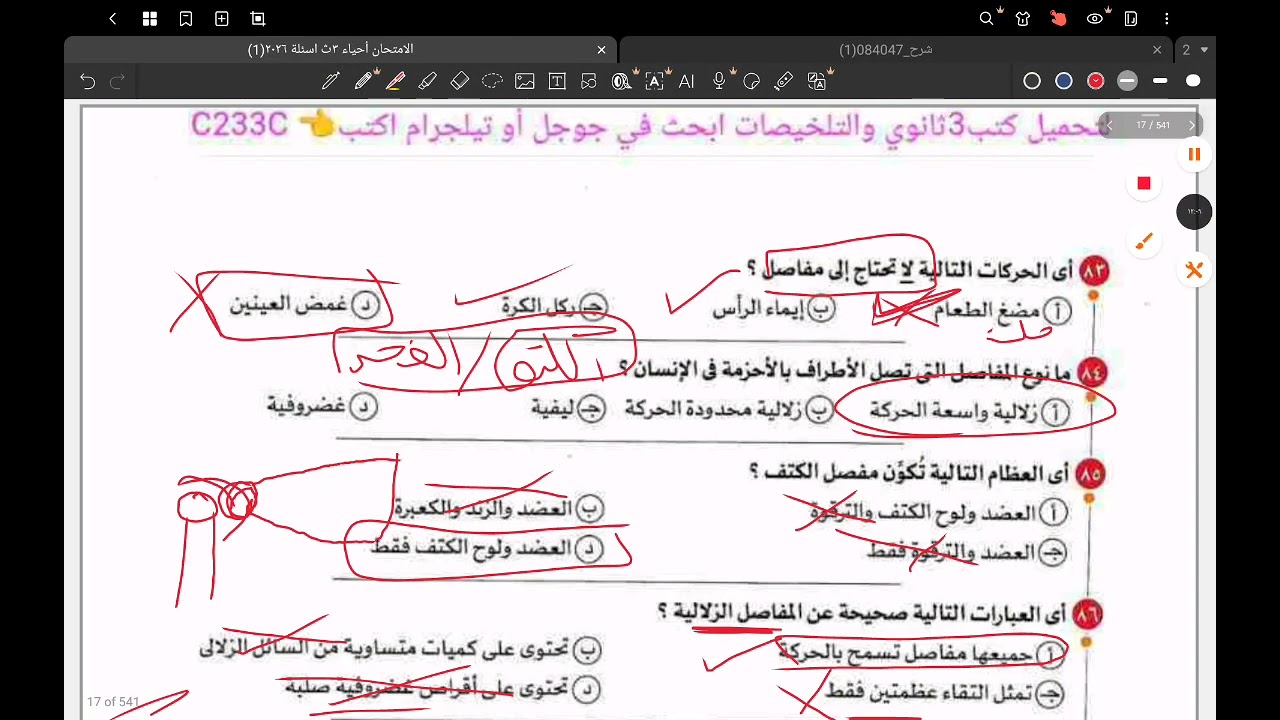Click the answer العضد ولوح الكتف فقط
1280x720 pixels.
pyautogui.click(x=487, y=548)
